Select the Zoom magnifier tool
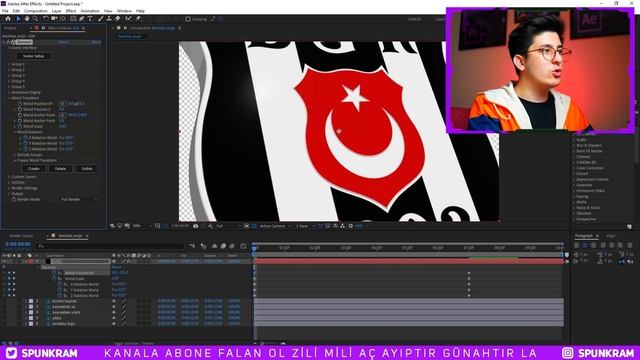 [x=36, y=19]
